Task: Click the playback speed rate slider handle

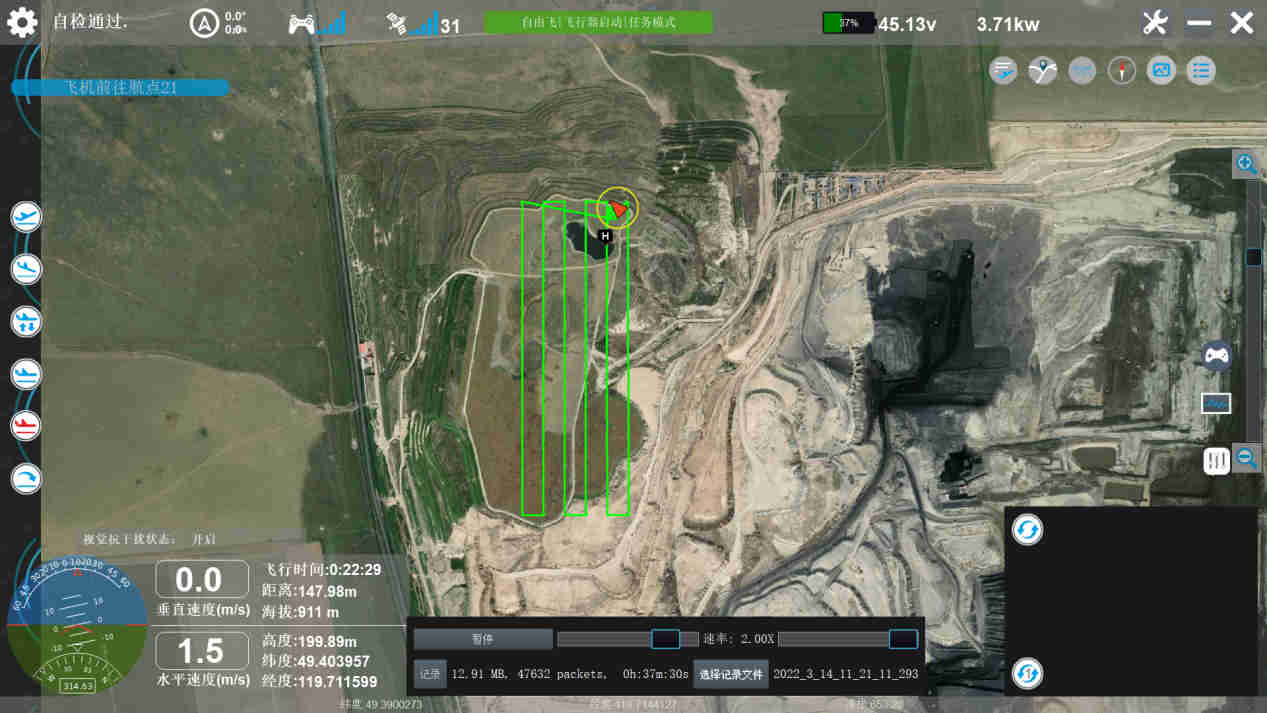Action: tap(903, 639)
